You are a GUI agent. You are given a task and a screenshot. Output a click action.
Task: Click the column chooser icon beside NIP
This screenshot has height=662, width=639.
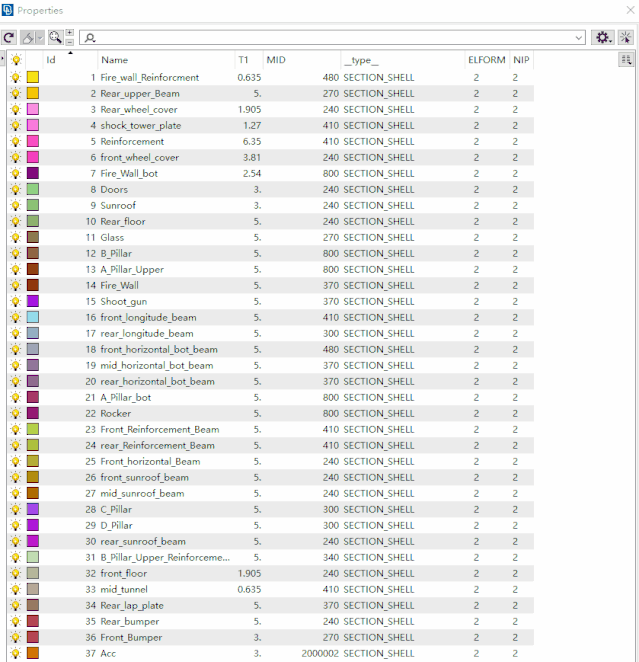tap(626, 60)
